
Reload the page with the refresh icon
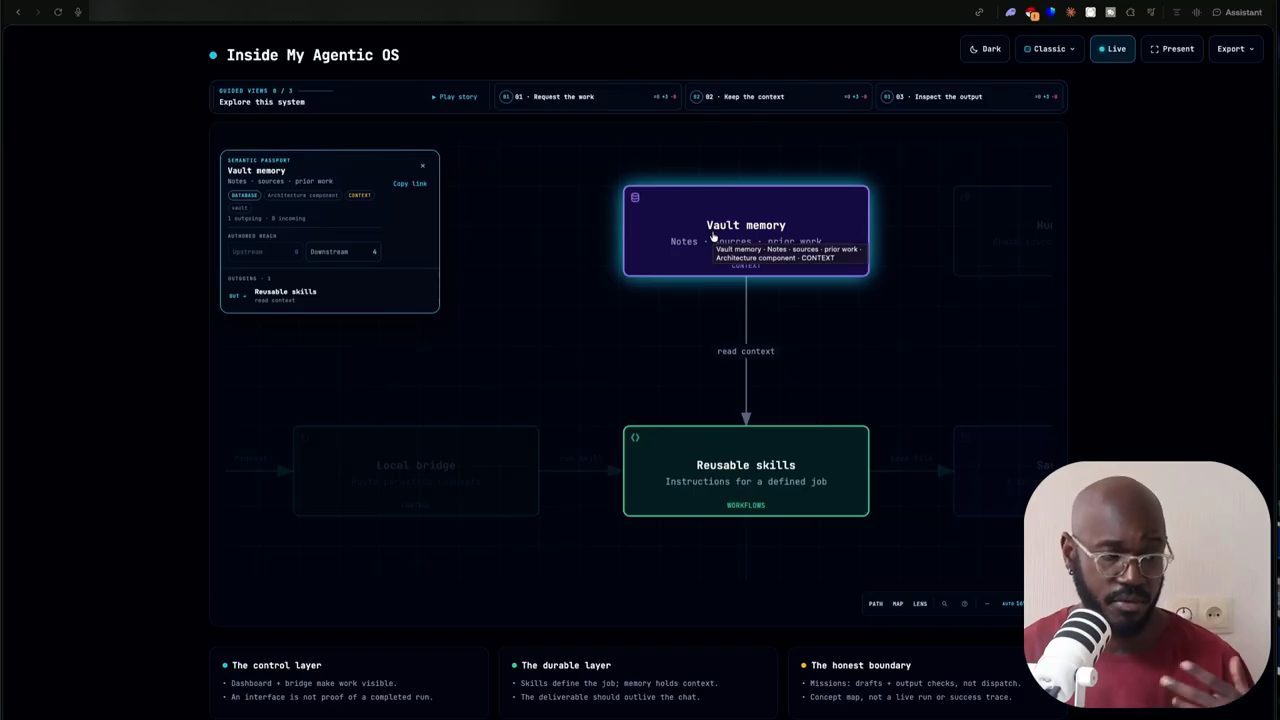pos(58,12)
